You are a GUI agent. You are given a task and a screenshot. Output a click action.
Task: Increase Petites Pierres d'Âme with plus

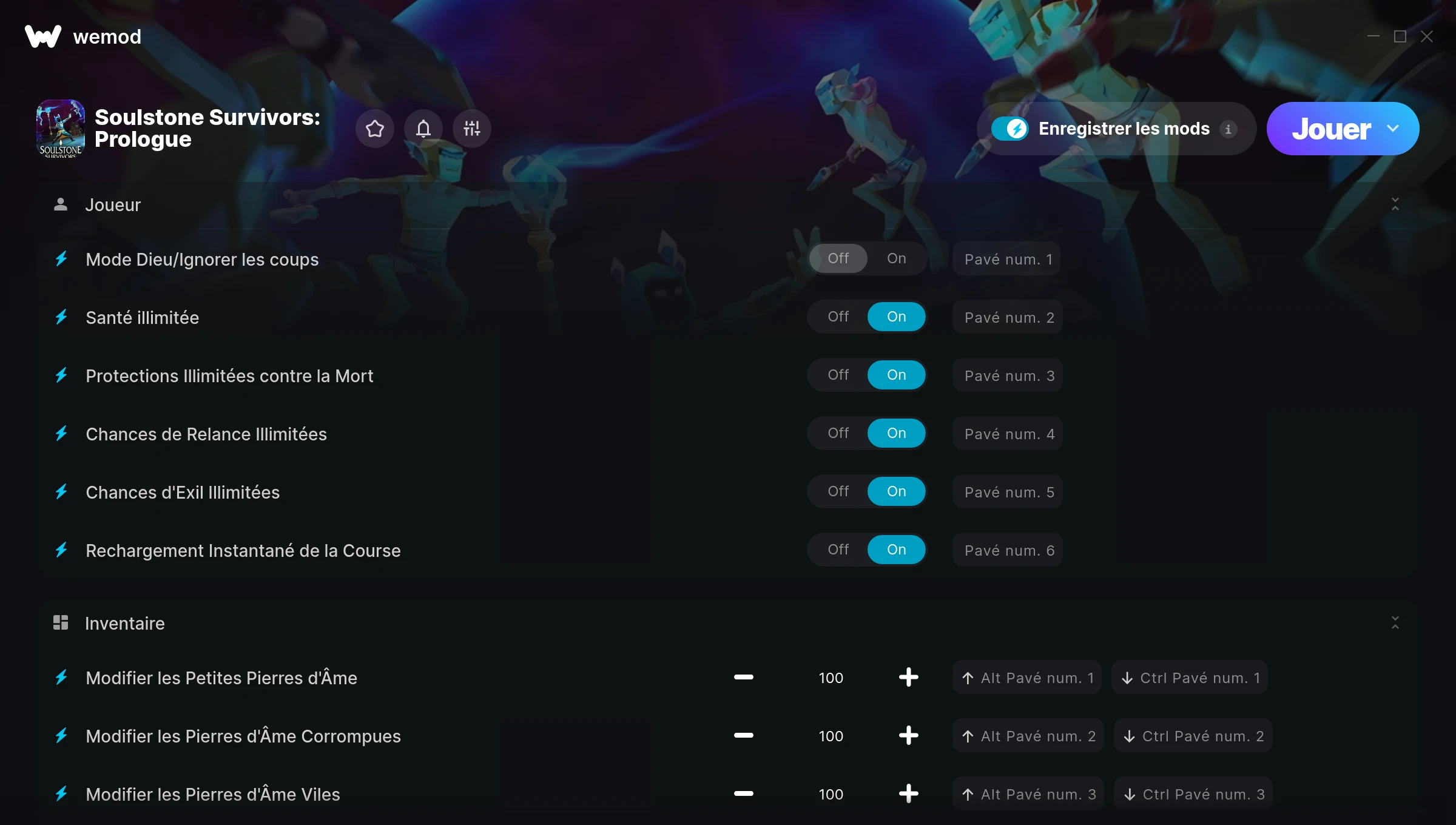pos(908,677)
